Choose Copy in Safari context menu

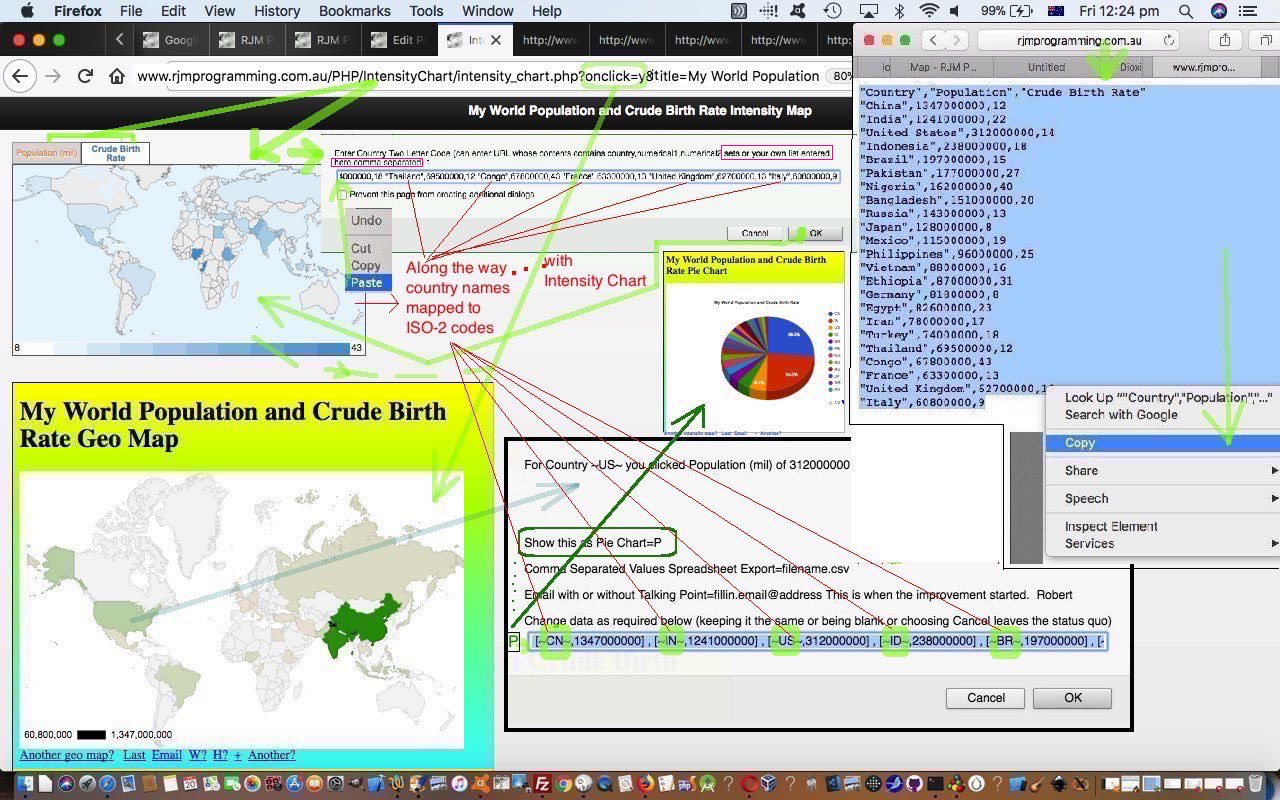click(x=1162, y=442)
